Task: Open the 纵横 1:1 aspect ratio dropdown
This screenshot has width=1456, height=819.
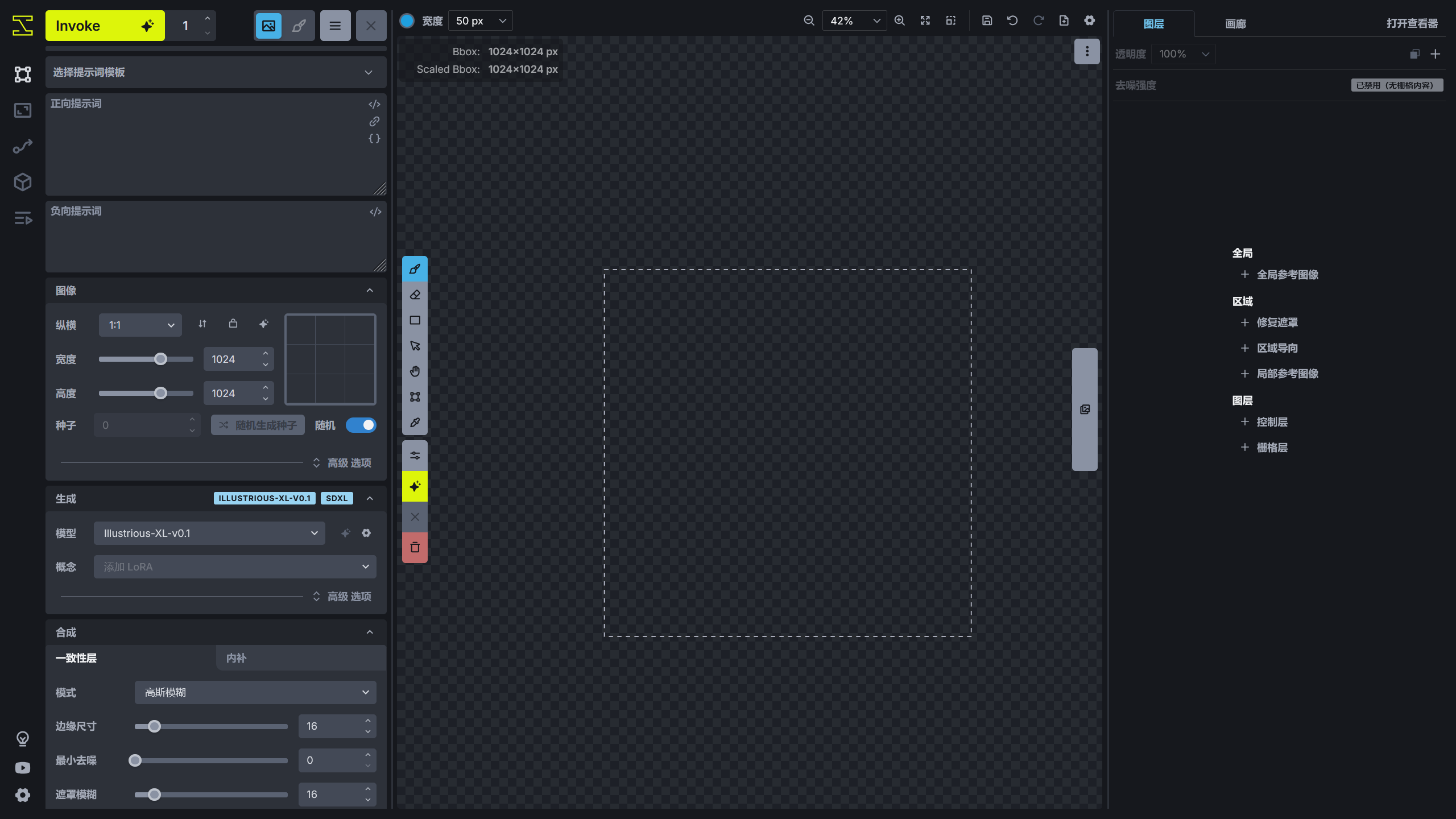Action: click(140, 325)
